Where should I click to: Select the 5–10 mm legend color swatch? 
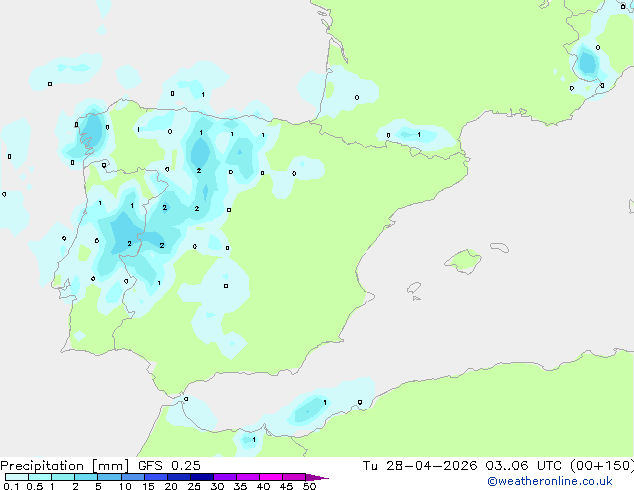[x=109, y=477]
